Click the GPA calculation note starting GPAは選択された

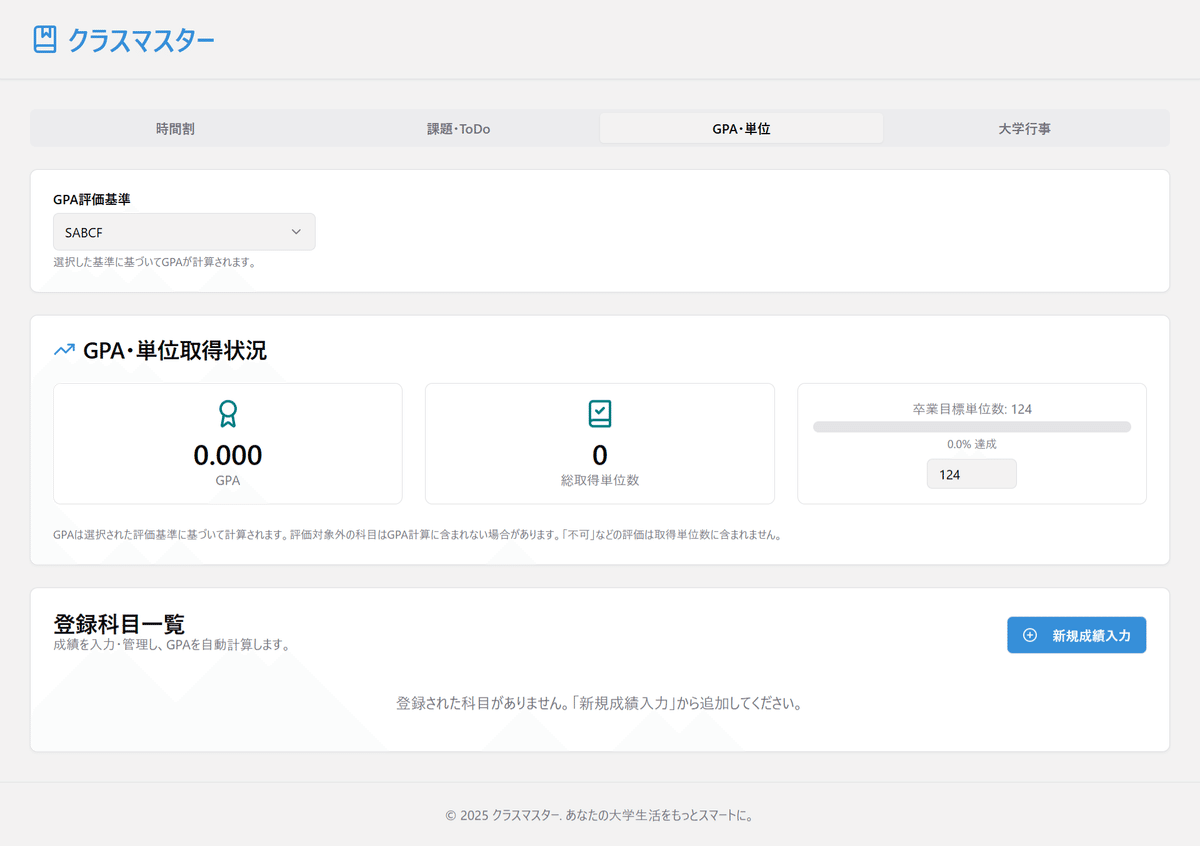pyautogui.click(x=417, y=535)
